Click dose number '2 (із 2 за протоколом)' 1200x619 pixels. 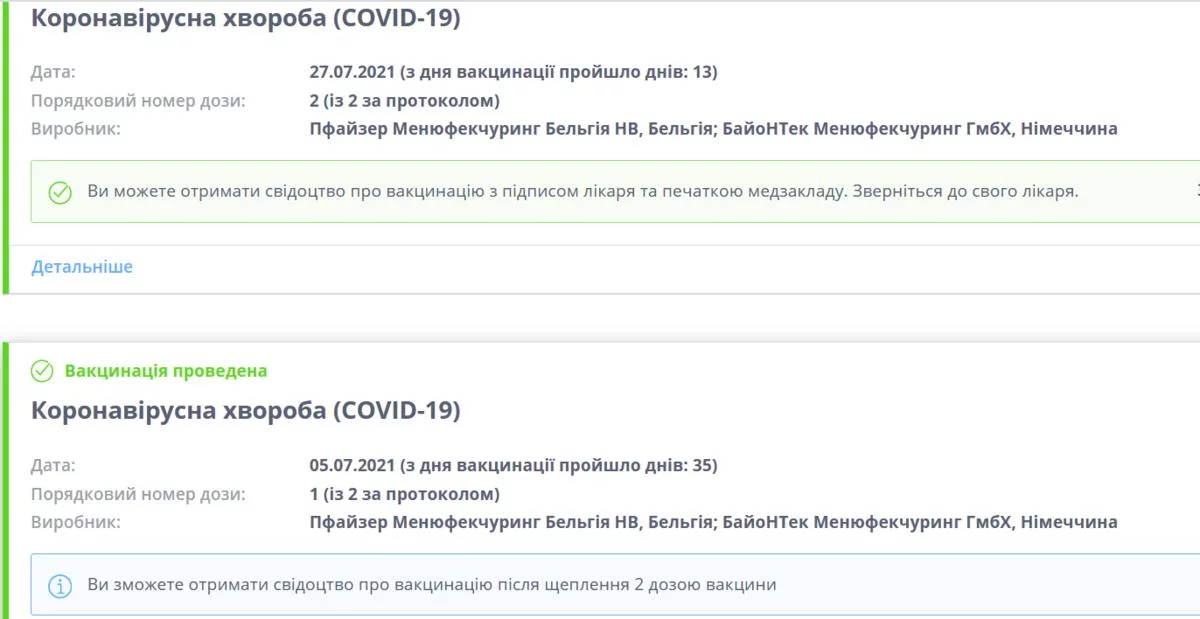[404, 100]
